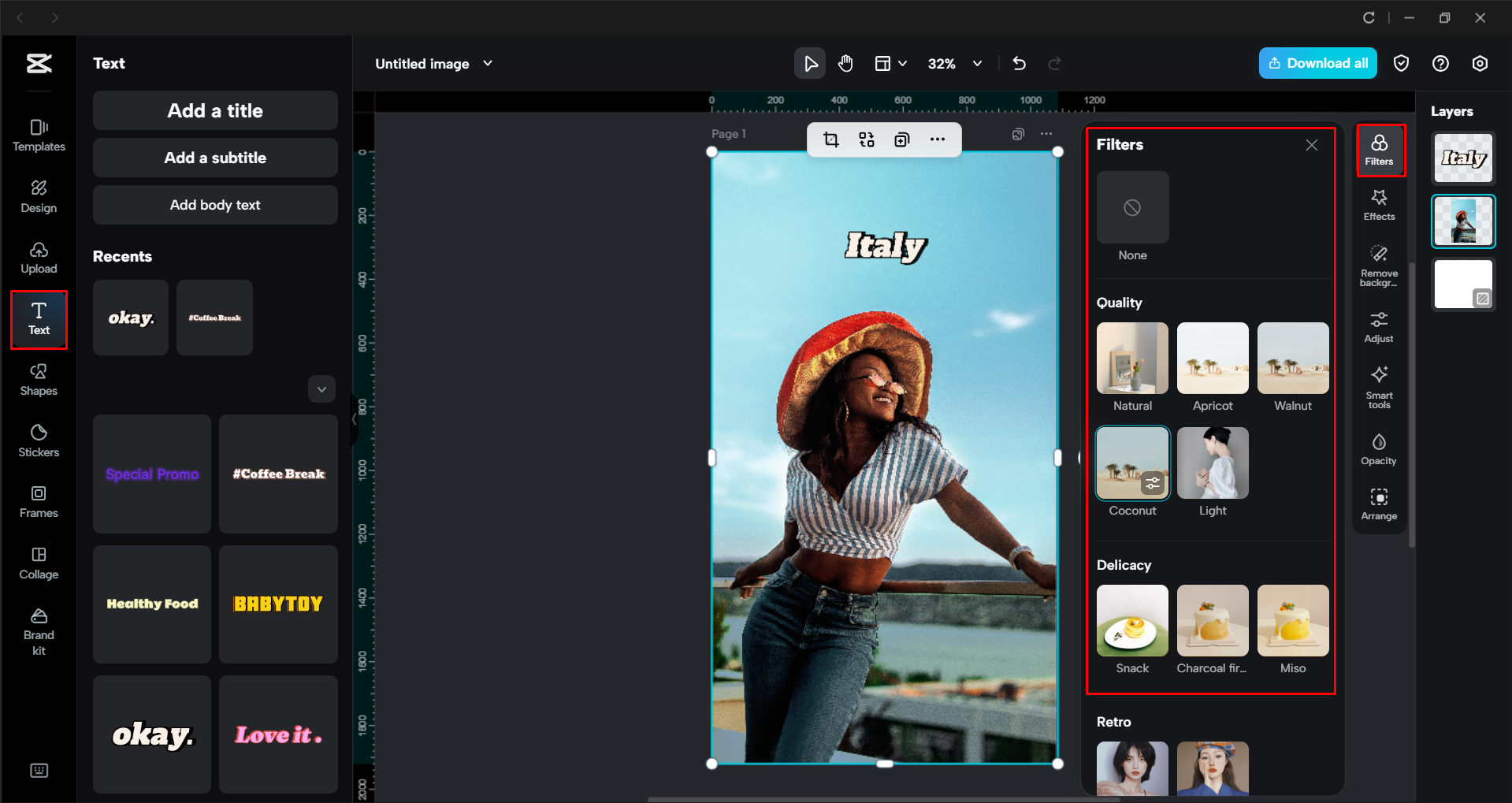Switch to the Templates tab

point(39,134)
